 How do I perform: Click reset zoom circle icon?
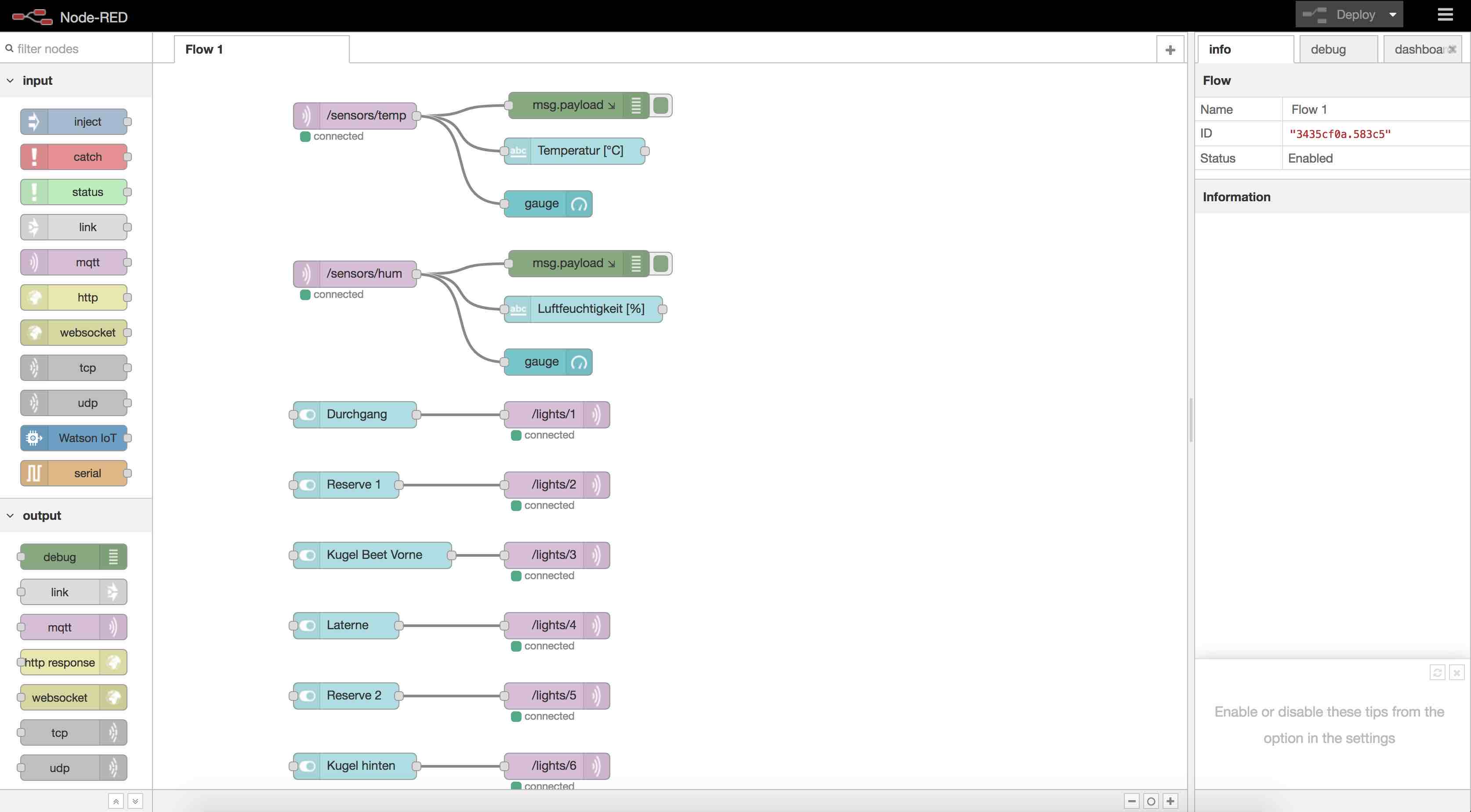pyautogui.click(x=1151, y=801)
